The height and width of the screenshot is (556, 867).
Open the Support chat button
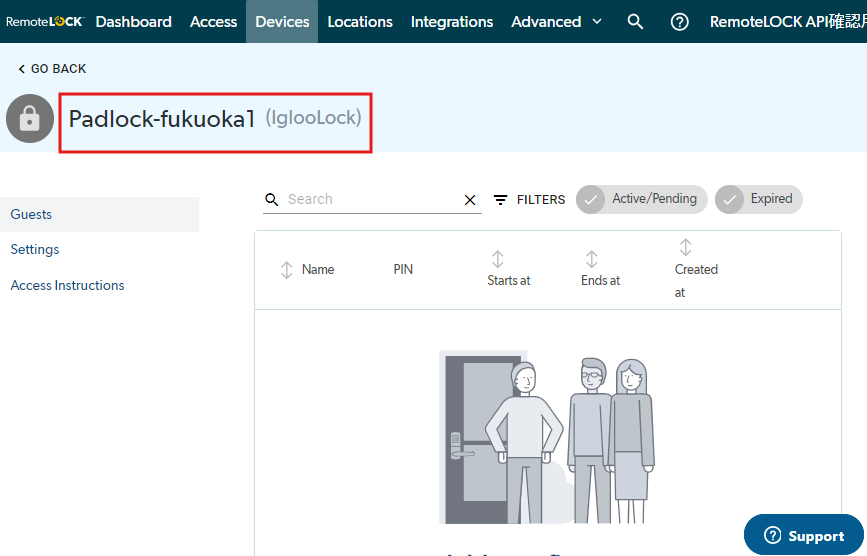(x=803, y=535)
